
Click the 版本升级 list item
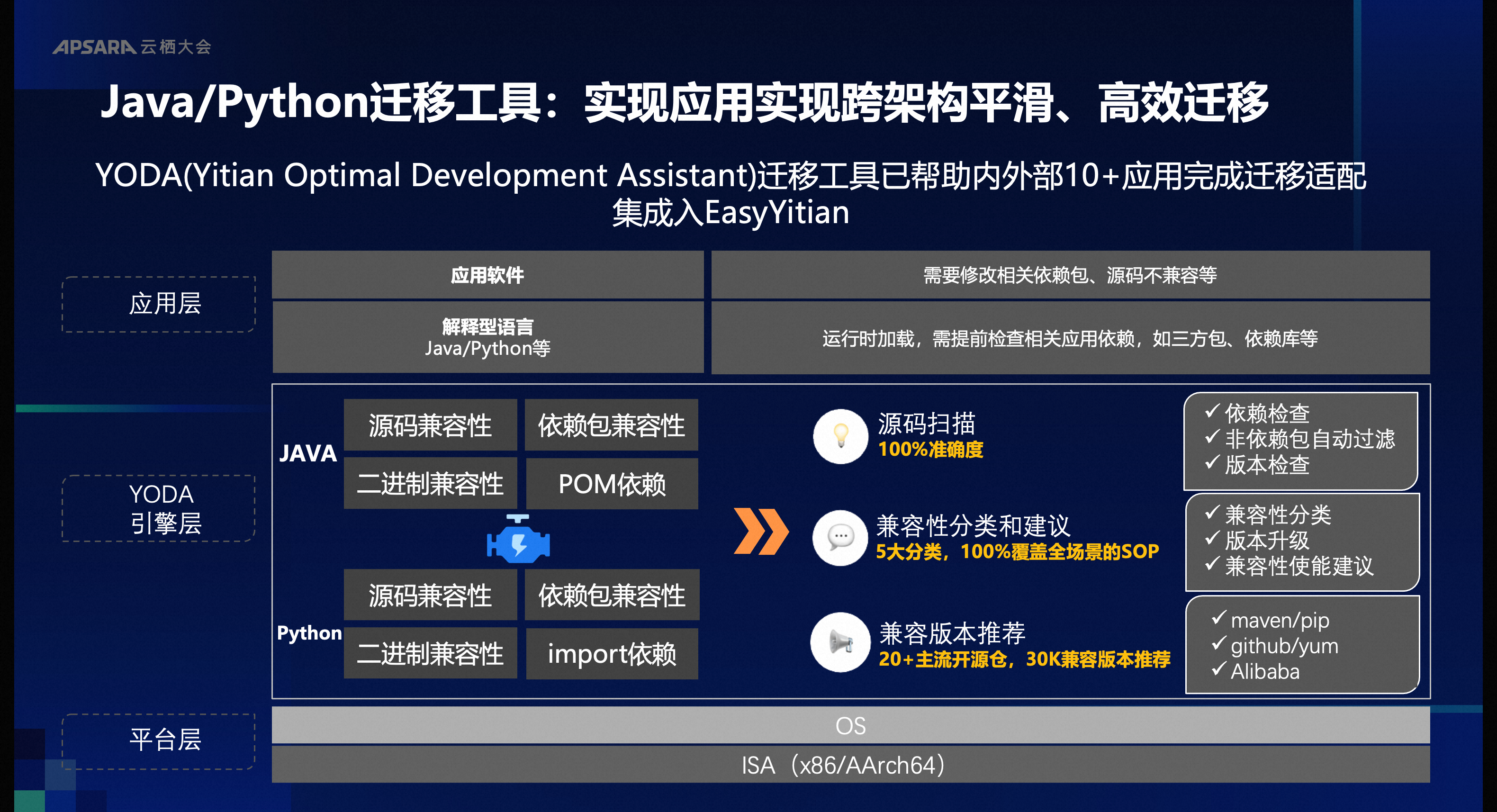pos(1267,540)
